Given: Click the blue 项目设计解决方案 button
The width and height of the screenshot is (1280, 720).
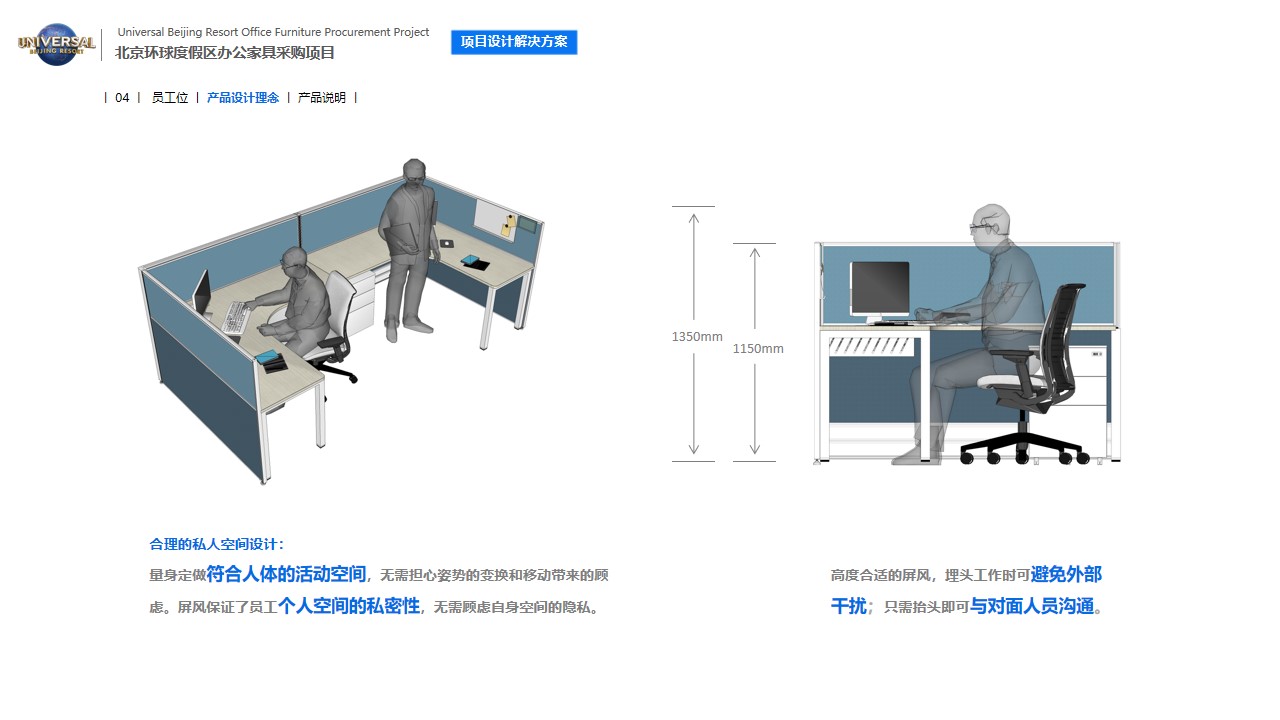Looking at the screenshot, I should pos(514,42).
